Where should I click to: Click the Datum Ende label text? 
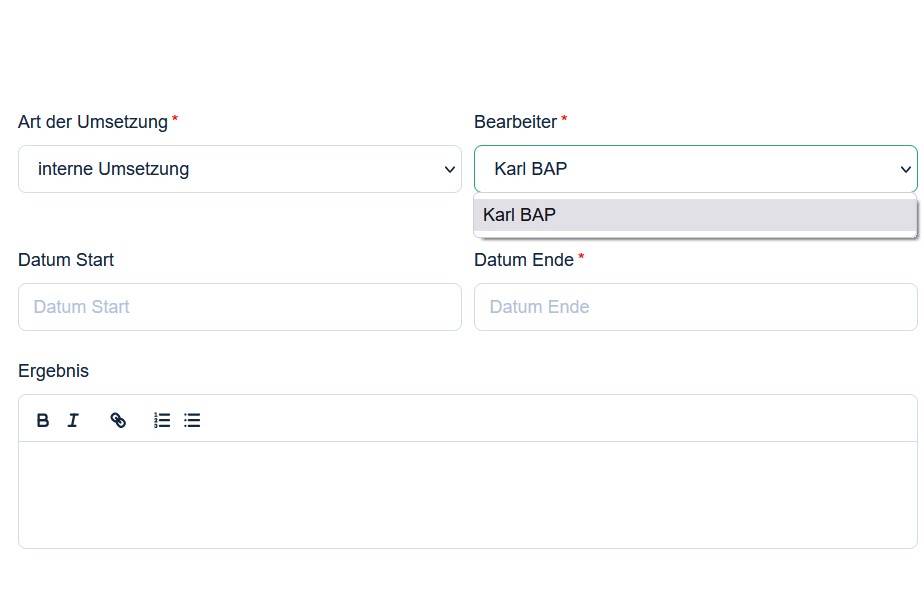[524, 260]
